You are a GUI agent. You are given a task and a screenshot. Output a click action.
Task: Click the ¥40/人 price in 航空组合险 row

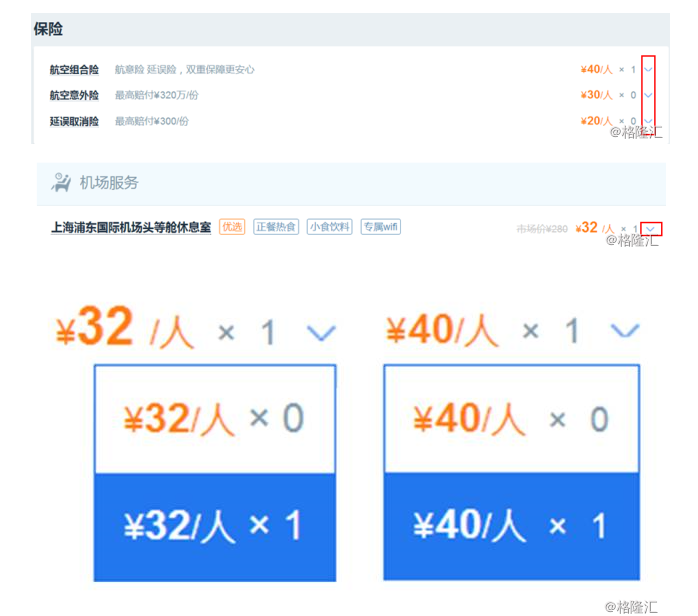click(x=597, y=69)
